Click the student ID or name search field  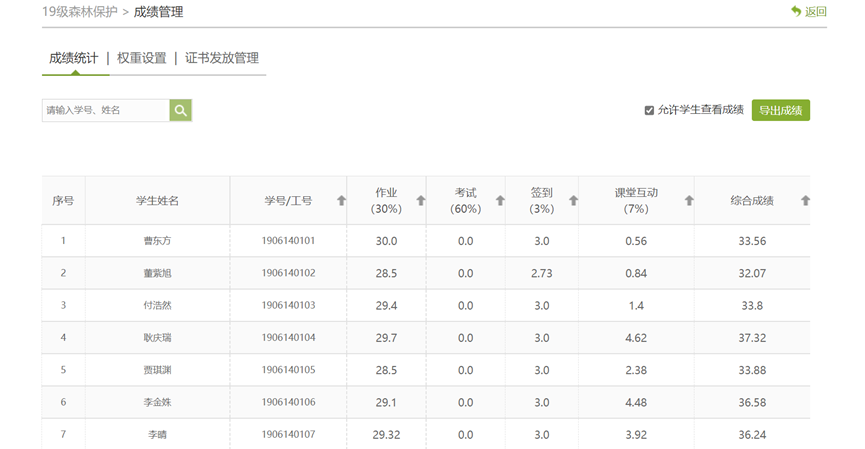(105, 110)
